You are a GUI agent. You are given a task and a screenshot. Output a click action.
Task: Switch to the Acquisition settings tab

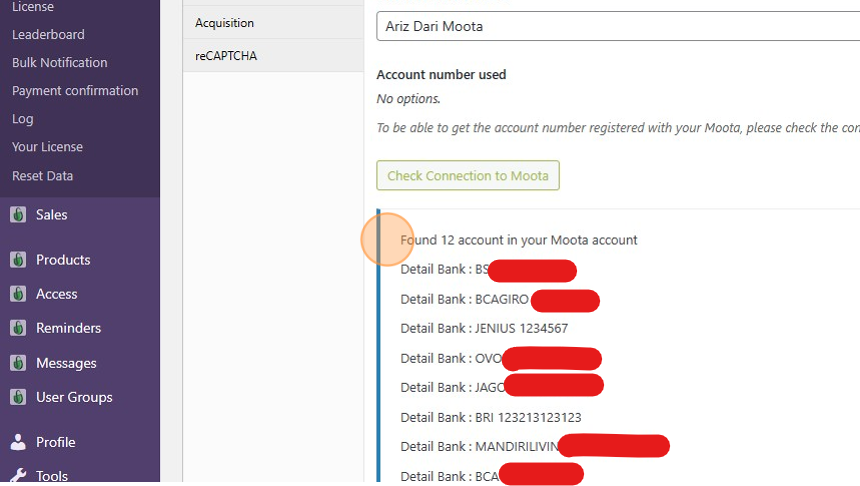point(273,23)
